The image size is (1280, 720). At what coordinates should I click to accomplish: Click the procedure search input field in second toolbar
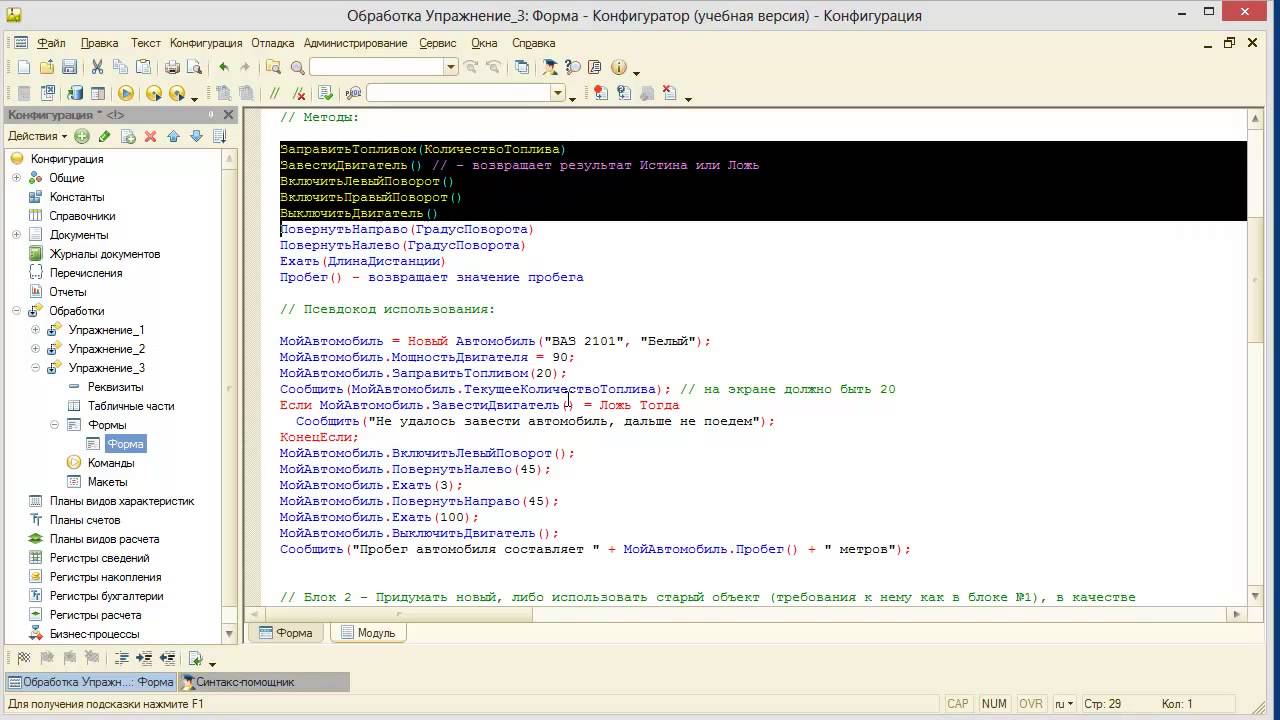click(x=459, y=93)
